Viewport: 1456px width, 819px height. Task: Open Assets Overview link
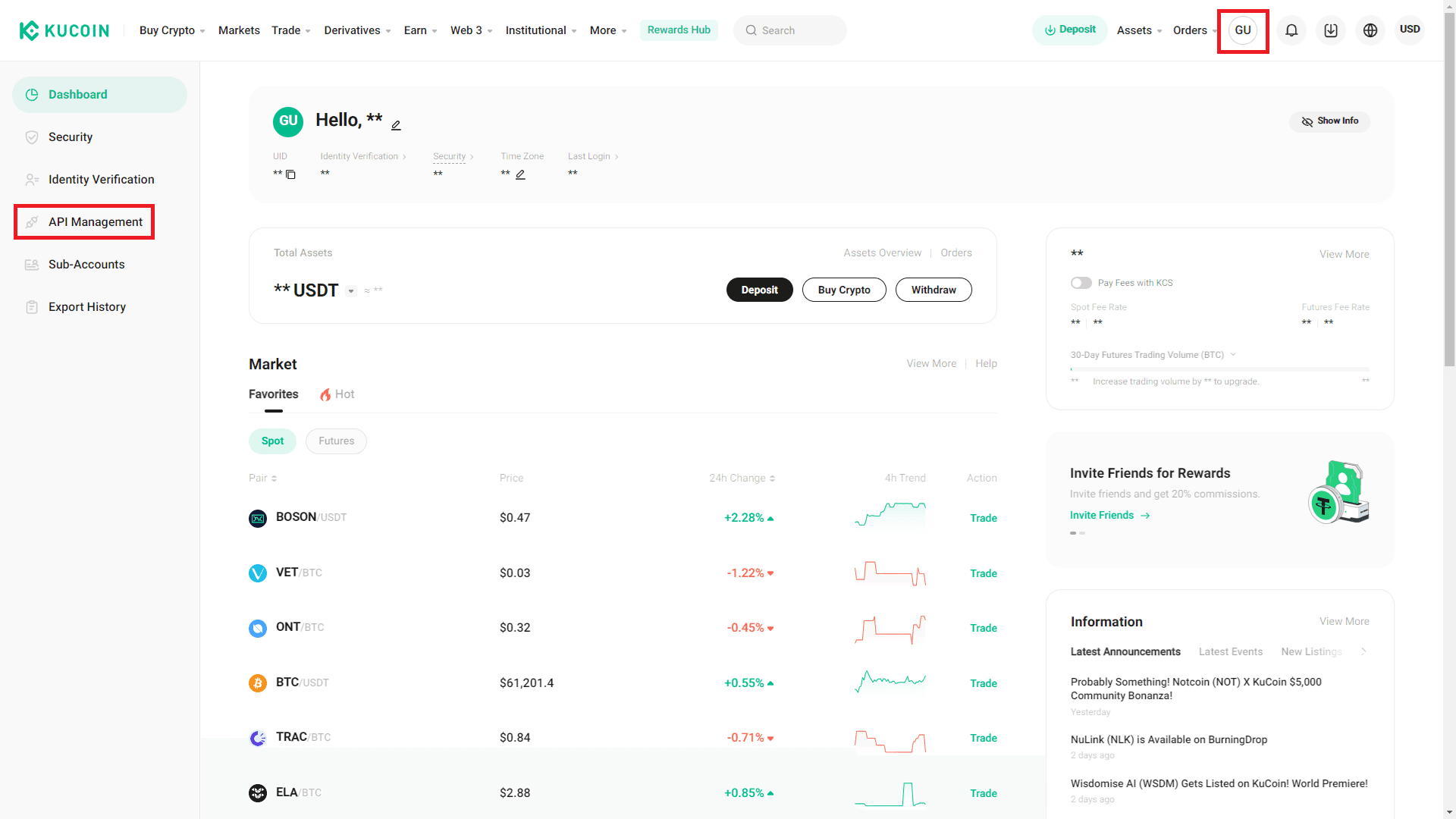[882, 253]
